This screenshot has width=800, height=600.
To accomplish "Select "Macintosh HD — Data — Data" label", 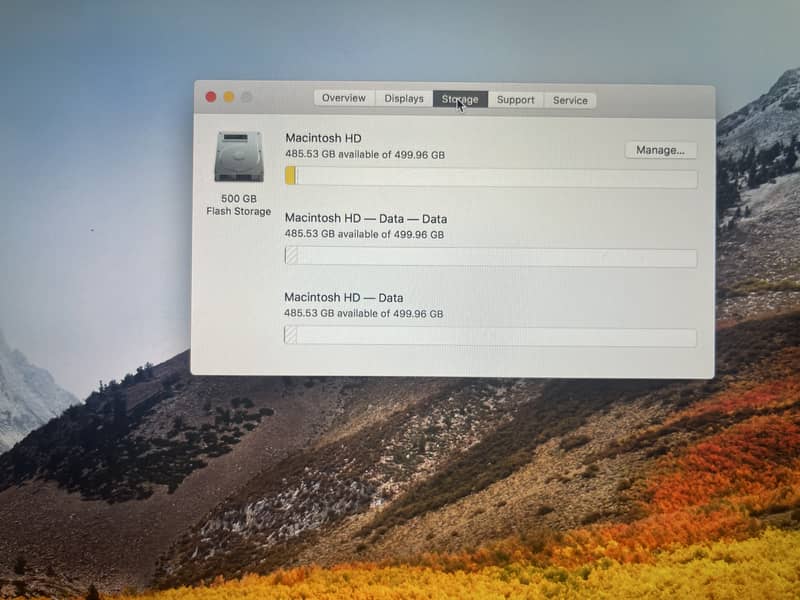I will pos(366,218).
